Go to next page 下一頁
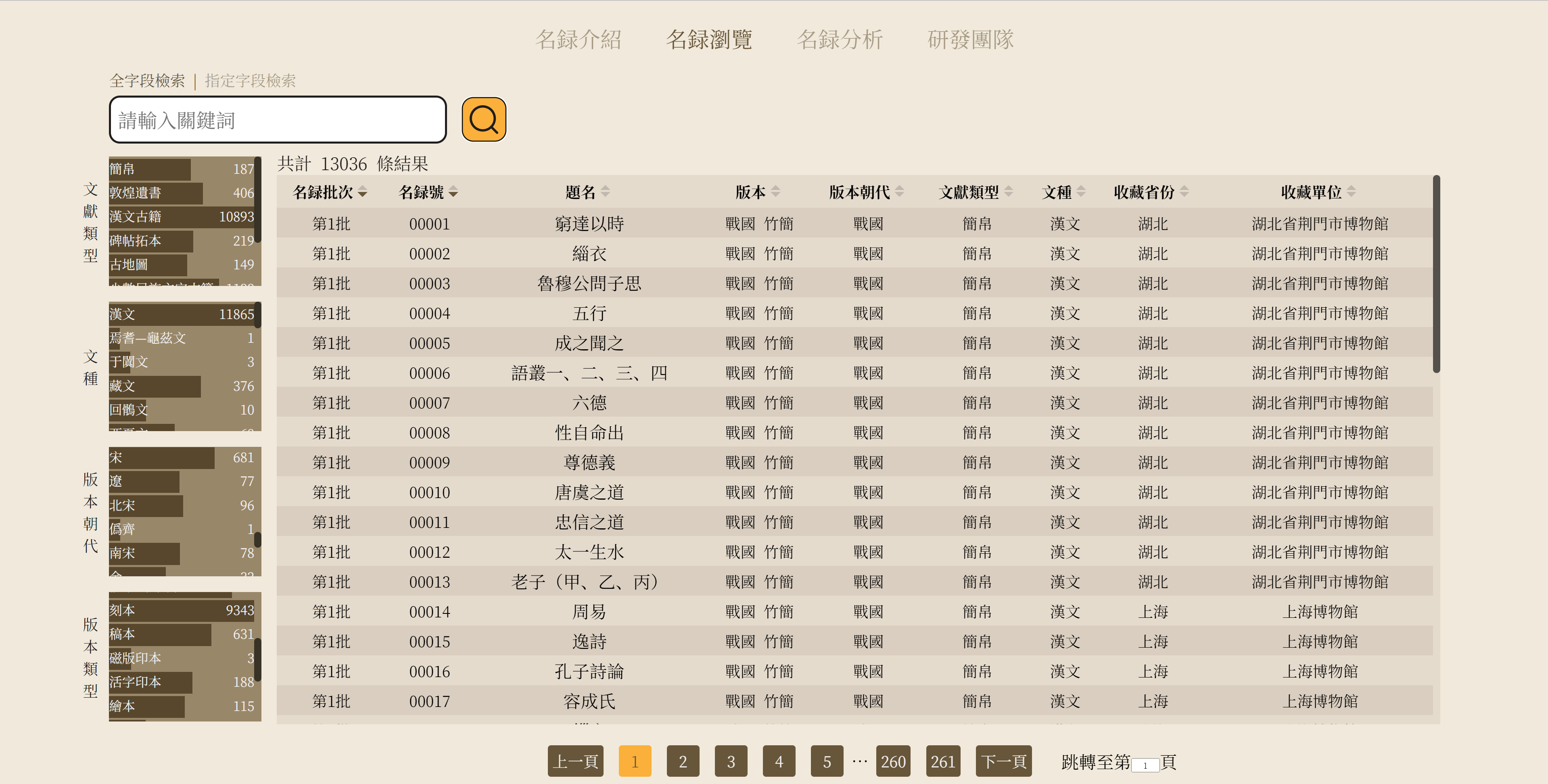This screenshot has height=784, width=1548. point(1003,761)
